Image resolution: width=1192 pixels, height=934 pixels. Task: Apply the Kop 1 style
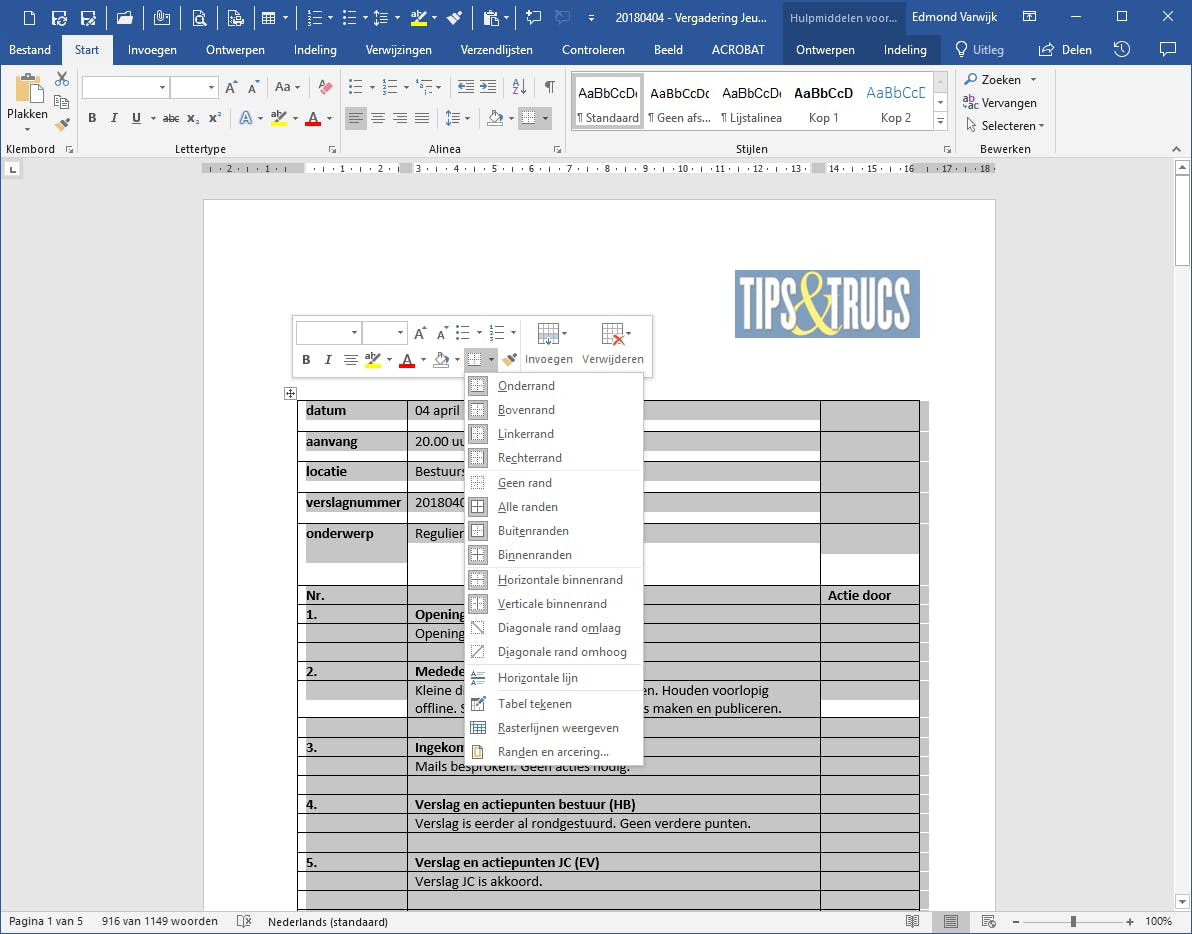point(823,101)
